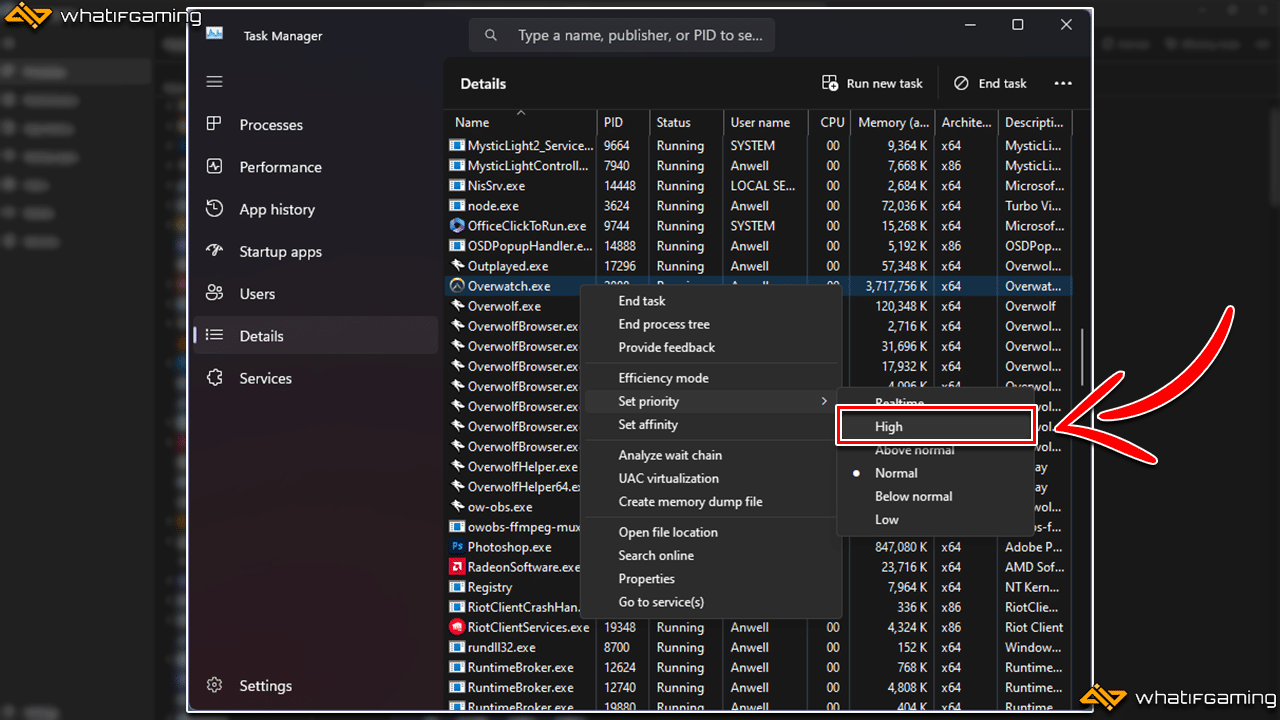Open the Performance page
The width and height of the screenshot is (1280, 720).
pos(316,167)
